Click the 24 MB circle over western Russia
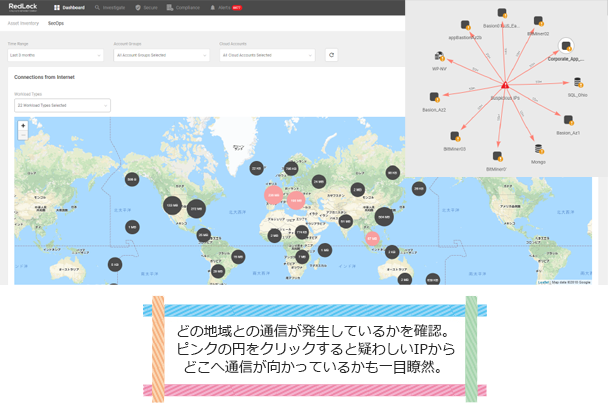 pyautogui.click(x=319, y=181)
